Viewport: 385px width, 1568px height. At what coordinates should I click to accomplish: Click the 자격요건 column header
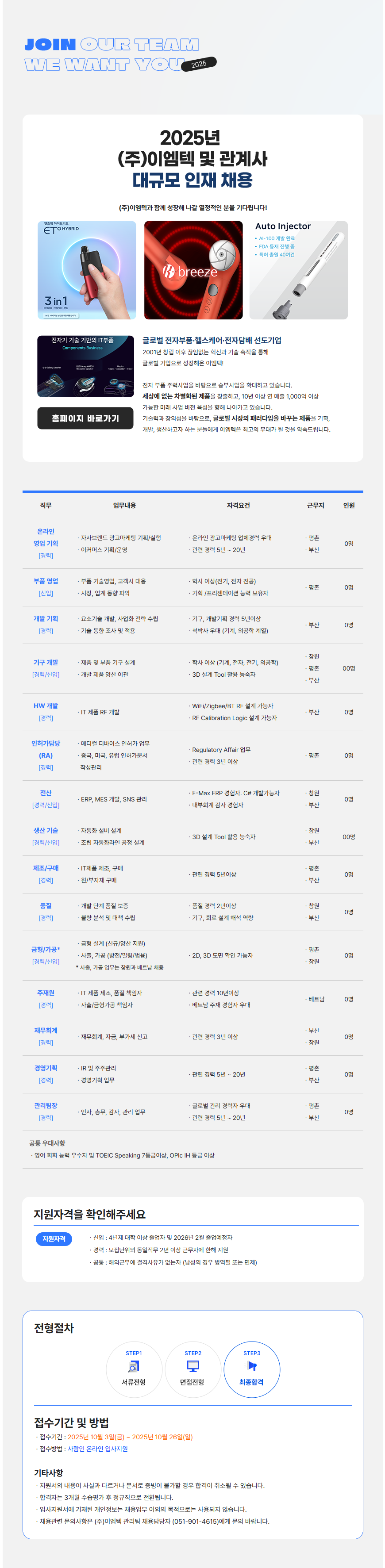[x=238, y=505]
